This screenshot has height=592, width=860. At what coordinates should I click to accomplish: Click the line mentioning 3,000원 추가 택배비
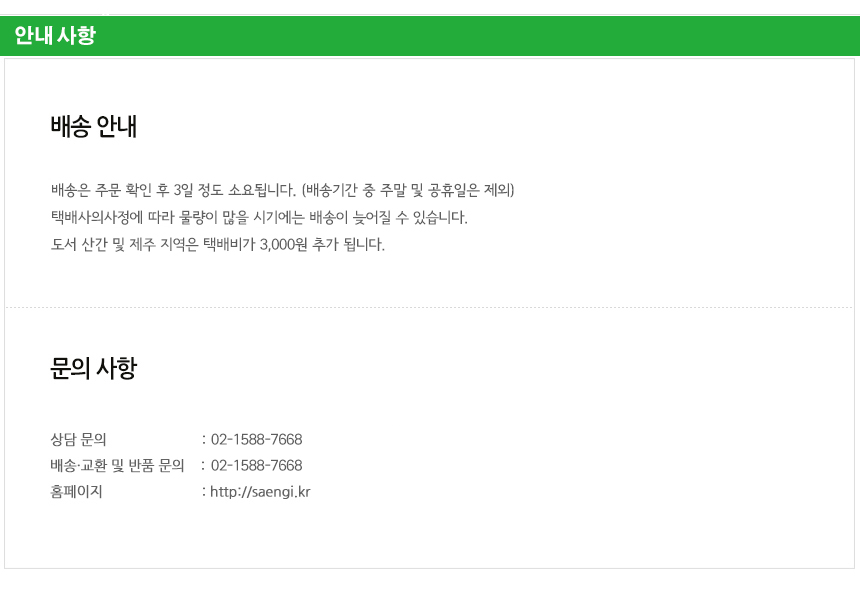point(218,244)
